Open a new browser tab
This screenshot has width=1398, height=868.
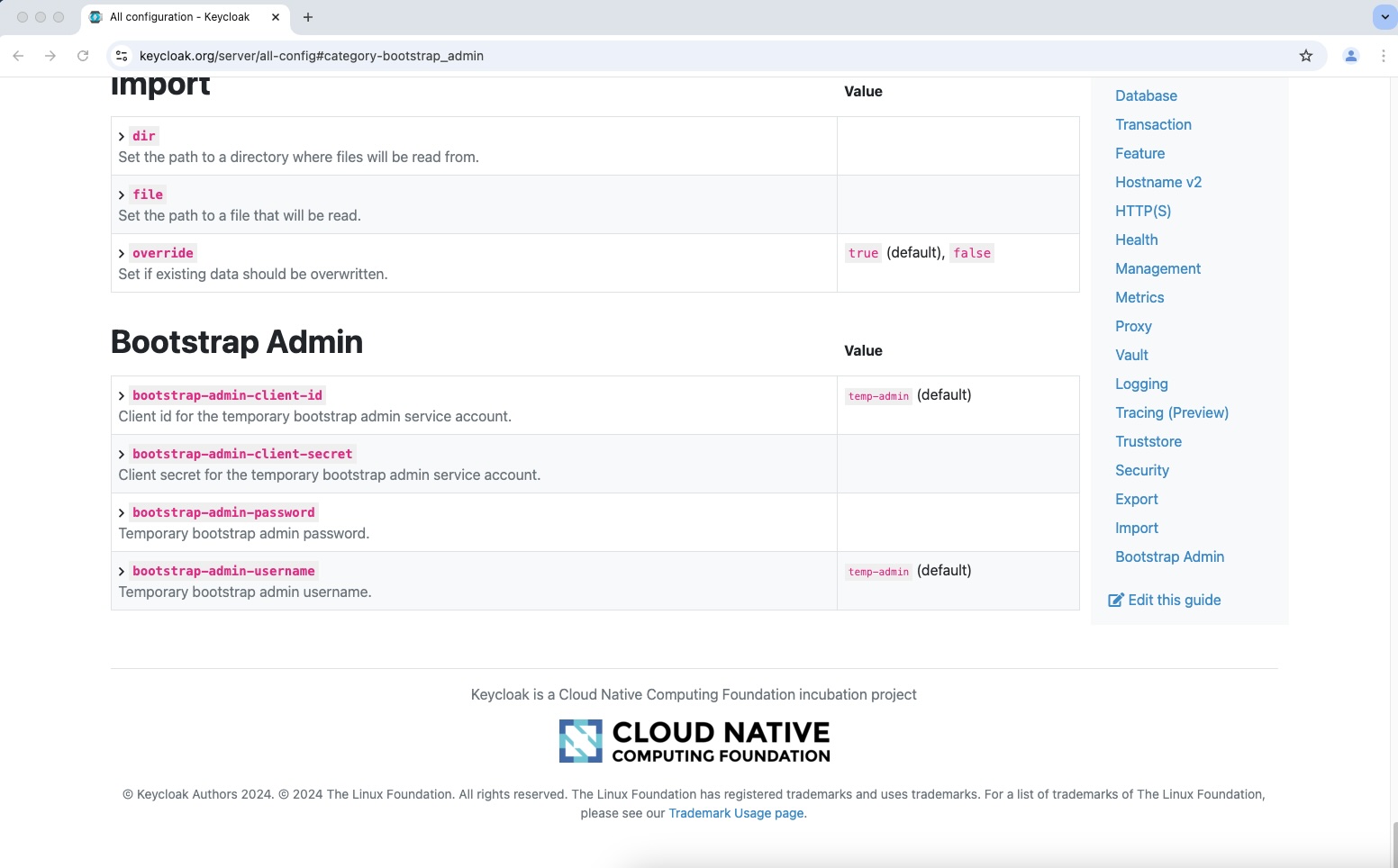tap(308, 17)
